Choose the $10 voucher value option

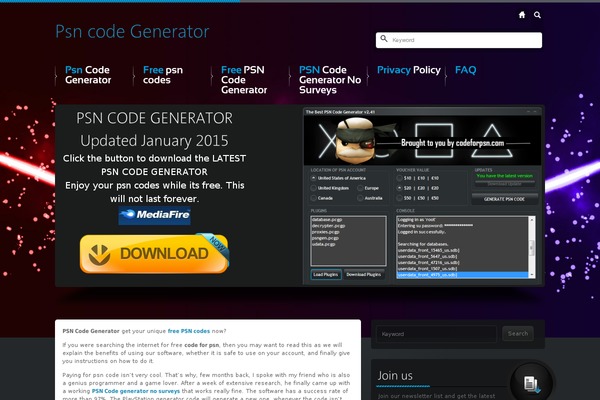[399, 178]
